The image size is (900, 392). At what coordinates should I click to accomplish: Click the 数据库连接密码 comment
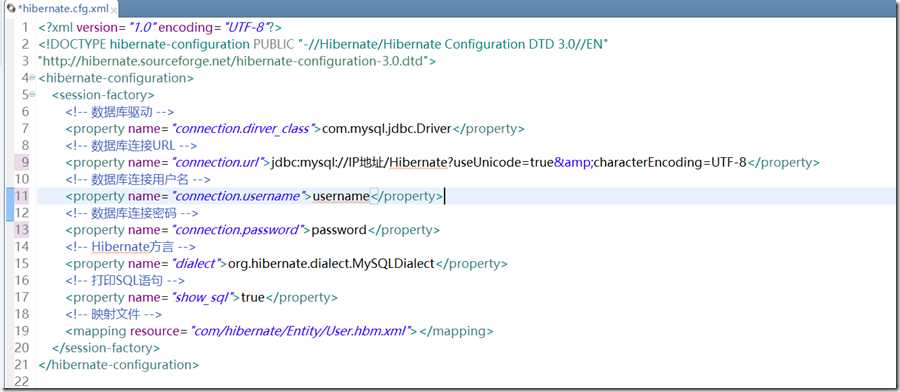coord(131,213)
